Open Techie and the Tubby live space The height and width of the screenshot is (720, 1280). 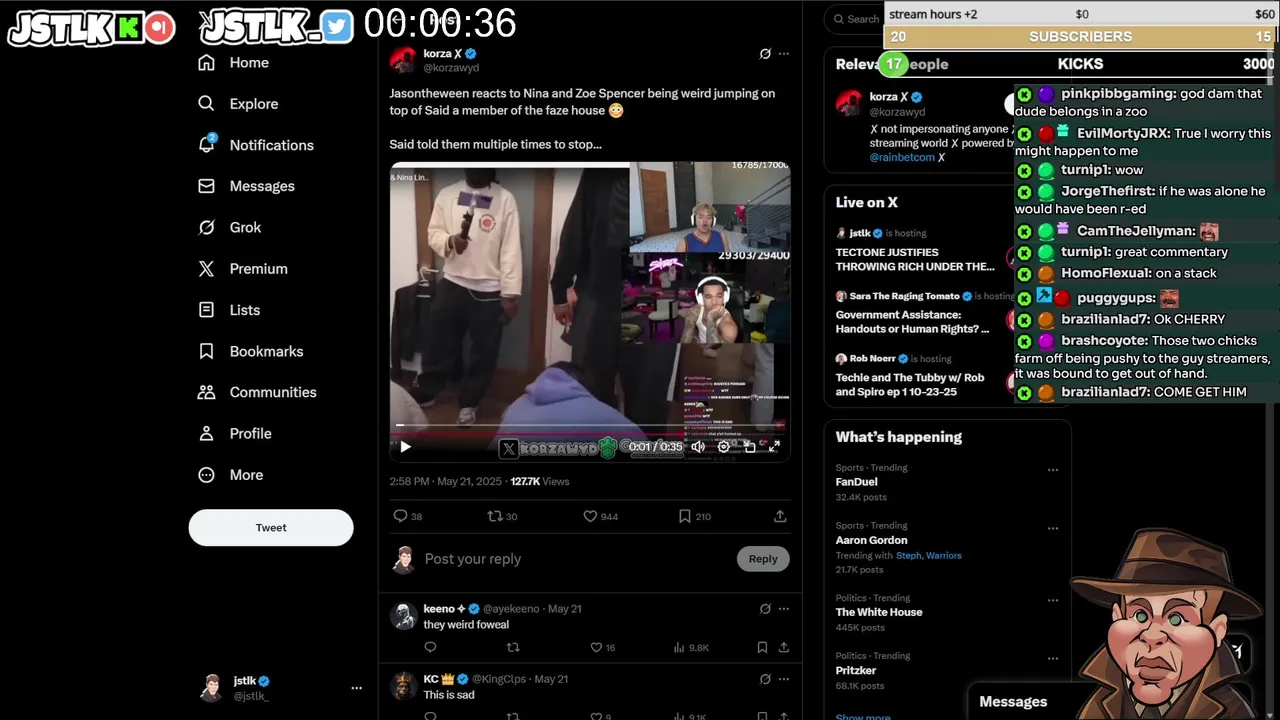point(910,385)
